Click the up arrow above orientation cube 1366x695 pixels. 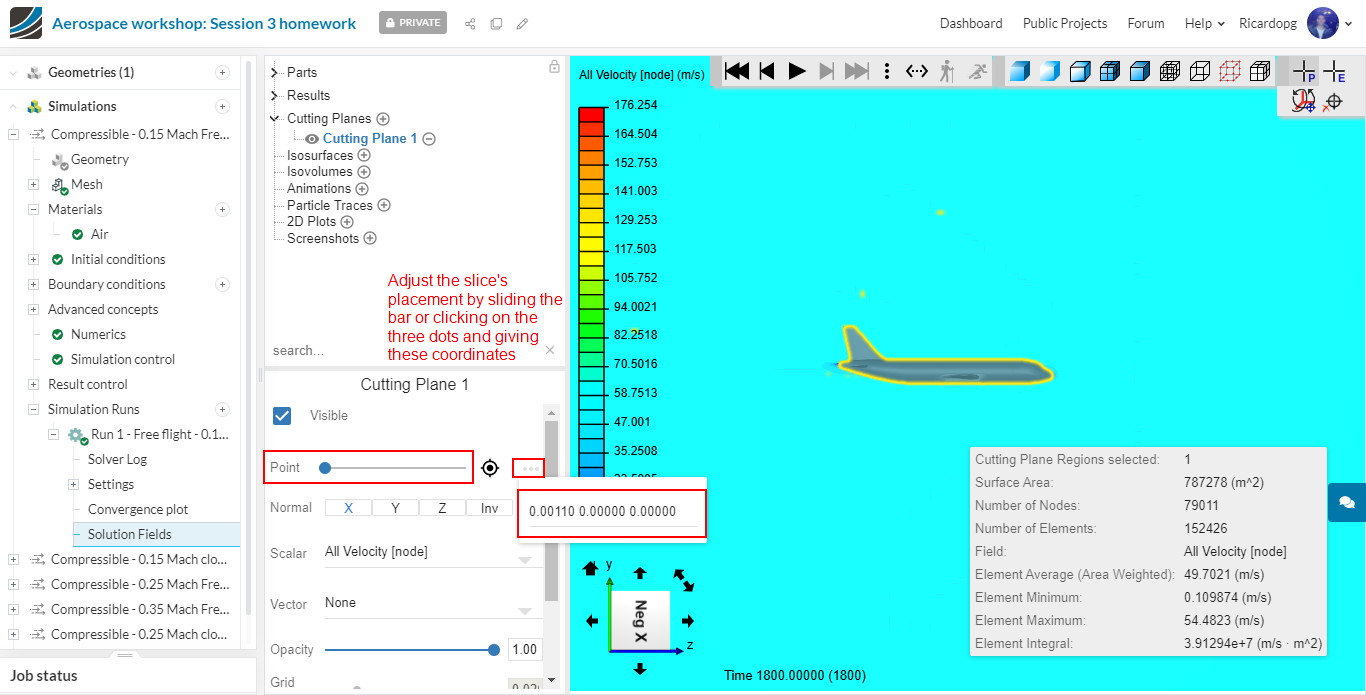[x=640, y=573]
